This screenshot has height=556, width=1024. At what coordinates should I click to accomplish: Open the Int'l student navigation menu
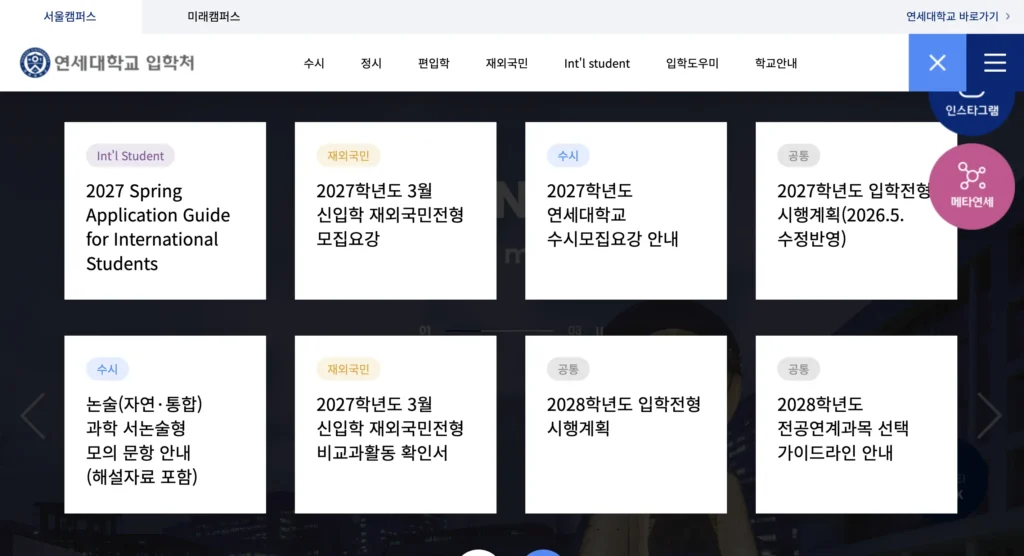597,63
